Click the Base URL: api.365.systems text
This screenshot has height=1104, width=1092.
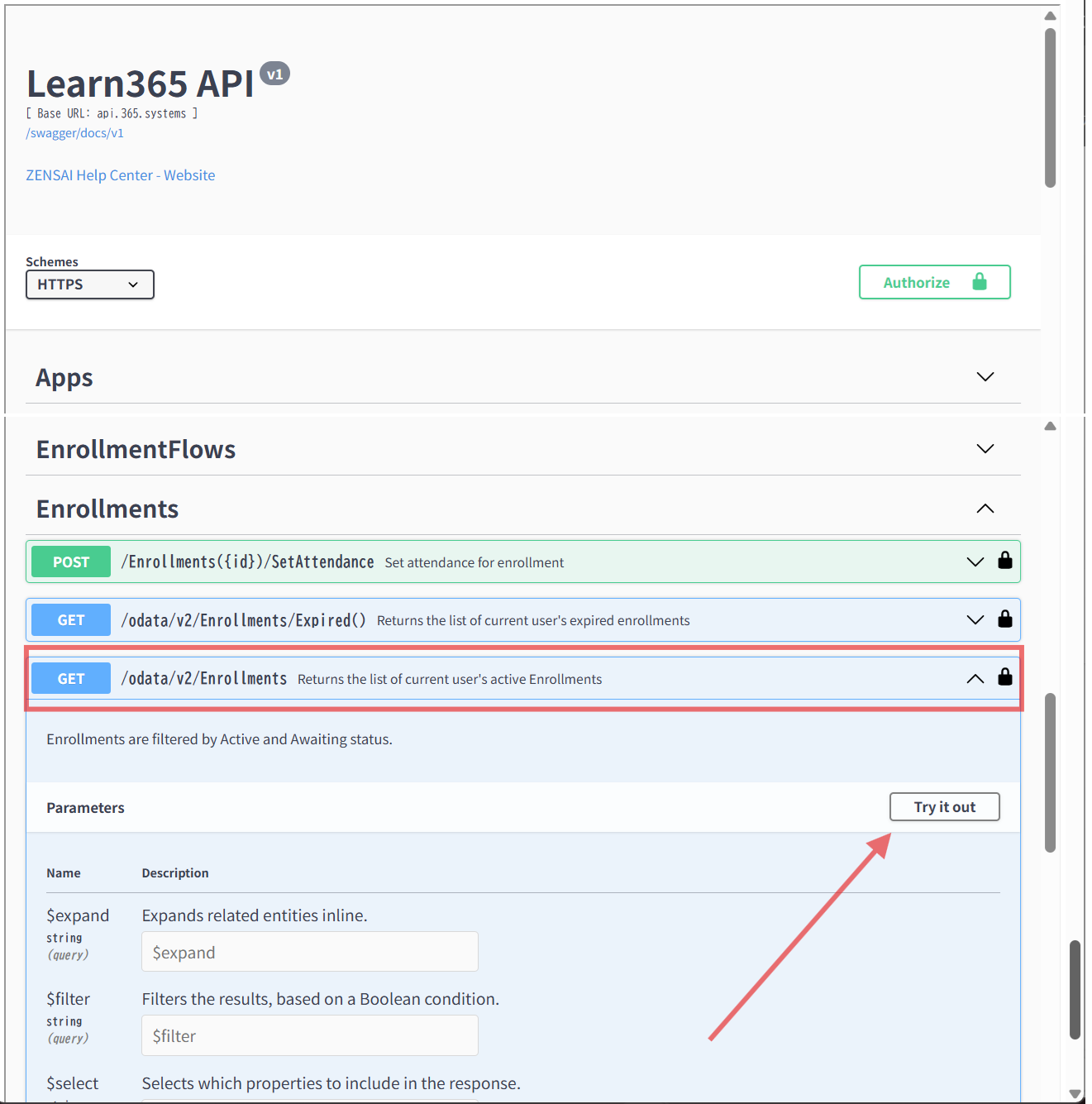(112, 113)
